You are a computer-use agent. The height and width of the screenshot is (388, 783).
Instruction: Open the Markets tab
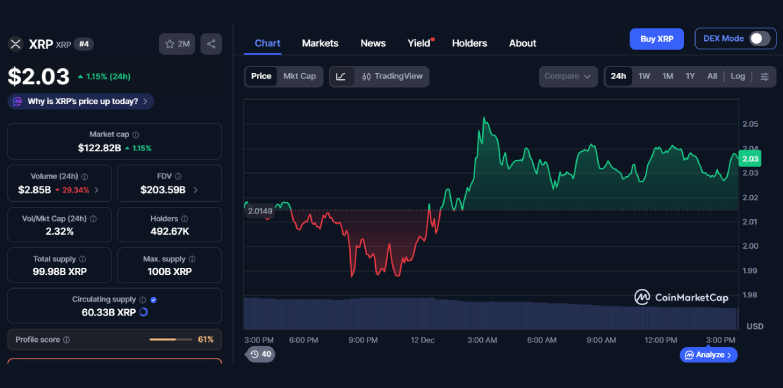click(320, 43)
